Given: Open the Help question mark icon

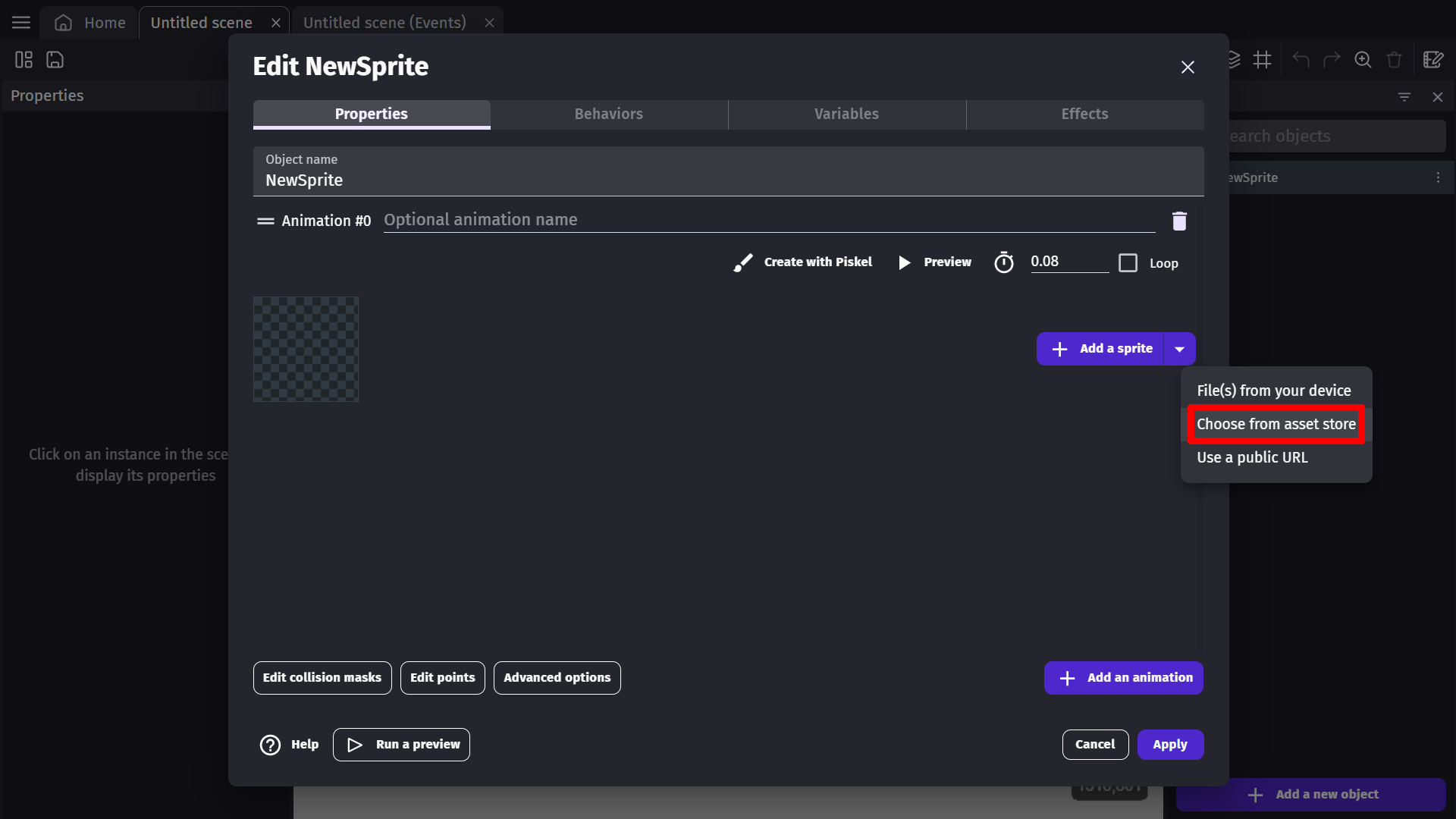Looking at the screenshot, I should click(x=270, y=745).
